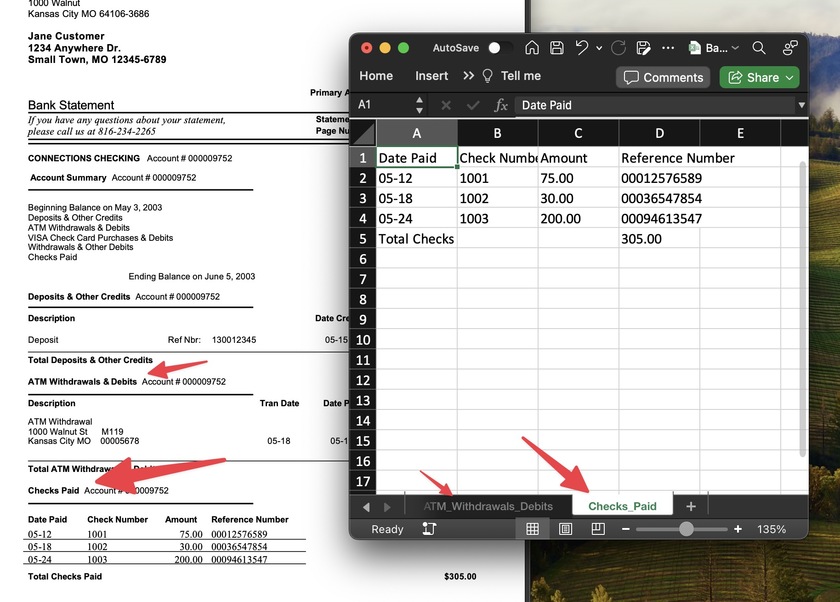Switch to Page Layout view icon

click(x=565, y=529)
